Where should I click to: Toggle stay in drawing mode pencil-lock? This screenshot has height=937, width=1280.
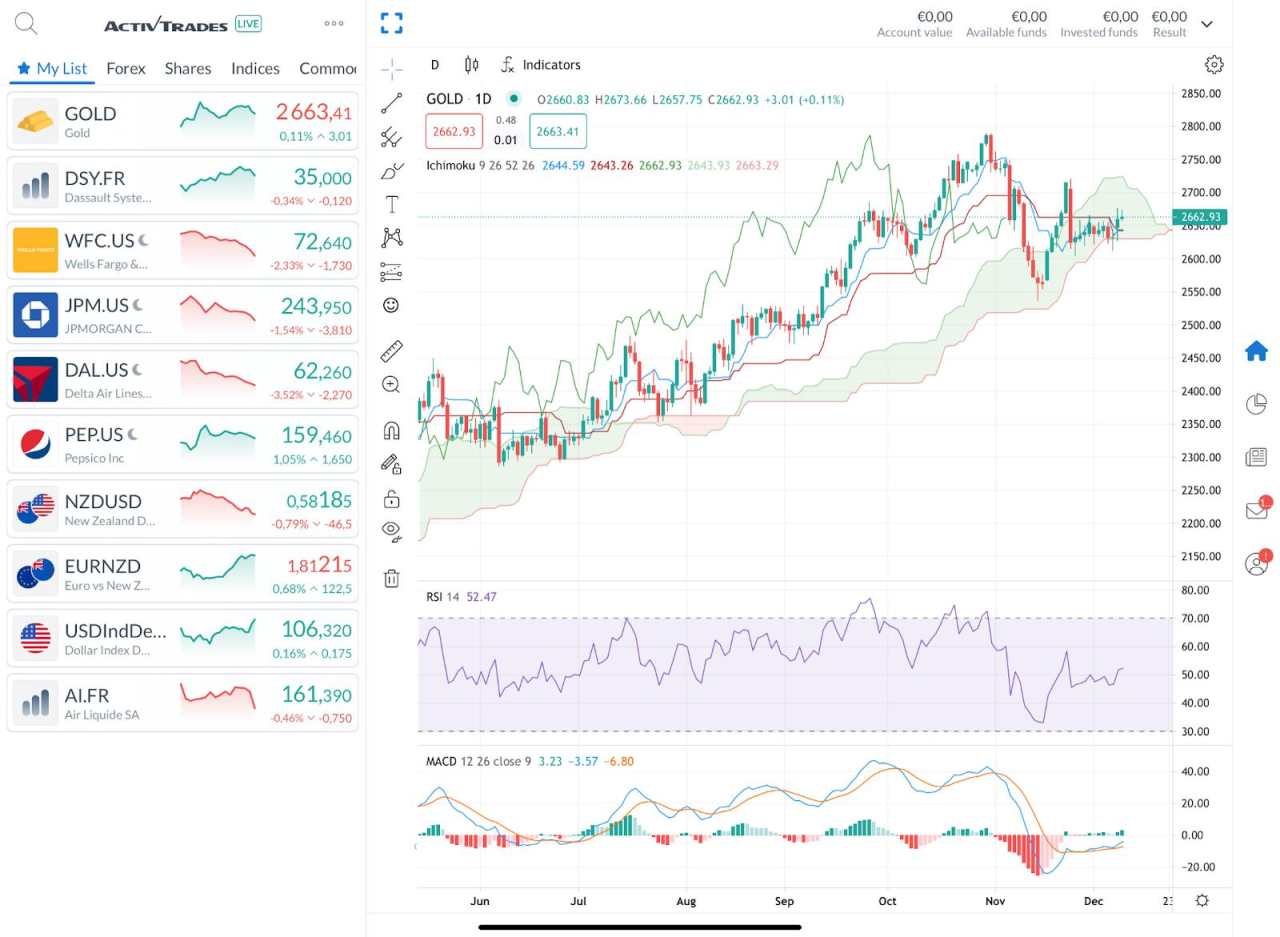click(x=392, y=464)
